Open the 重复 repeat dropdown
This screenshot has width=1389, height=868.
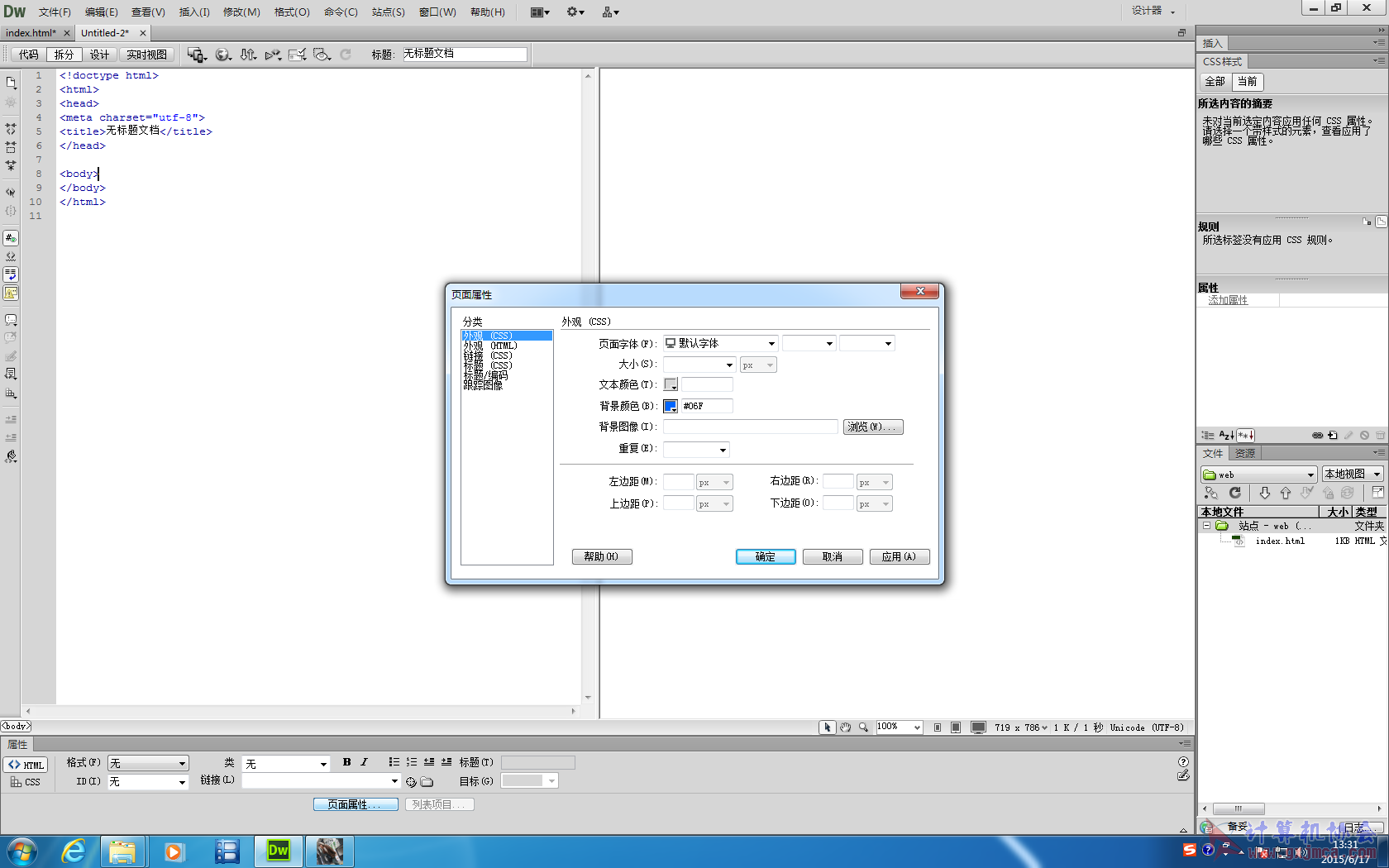pyautogui.click(x=696, y=450)
